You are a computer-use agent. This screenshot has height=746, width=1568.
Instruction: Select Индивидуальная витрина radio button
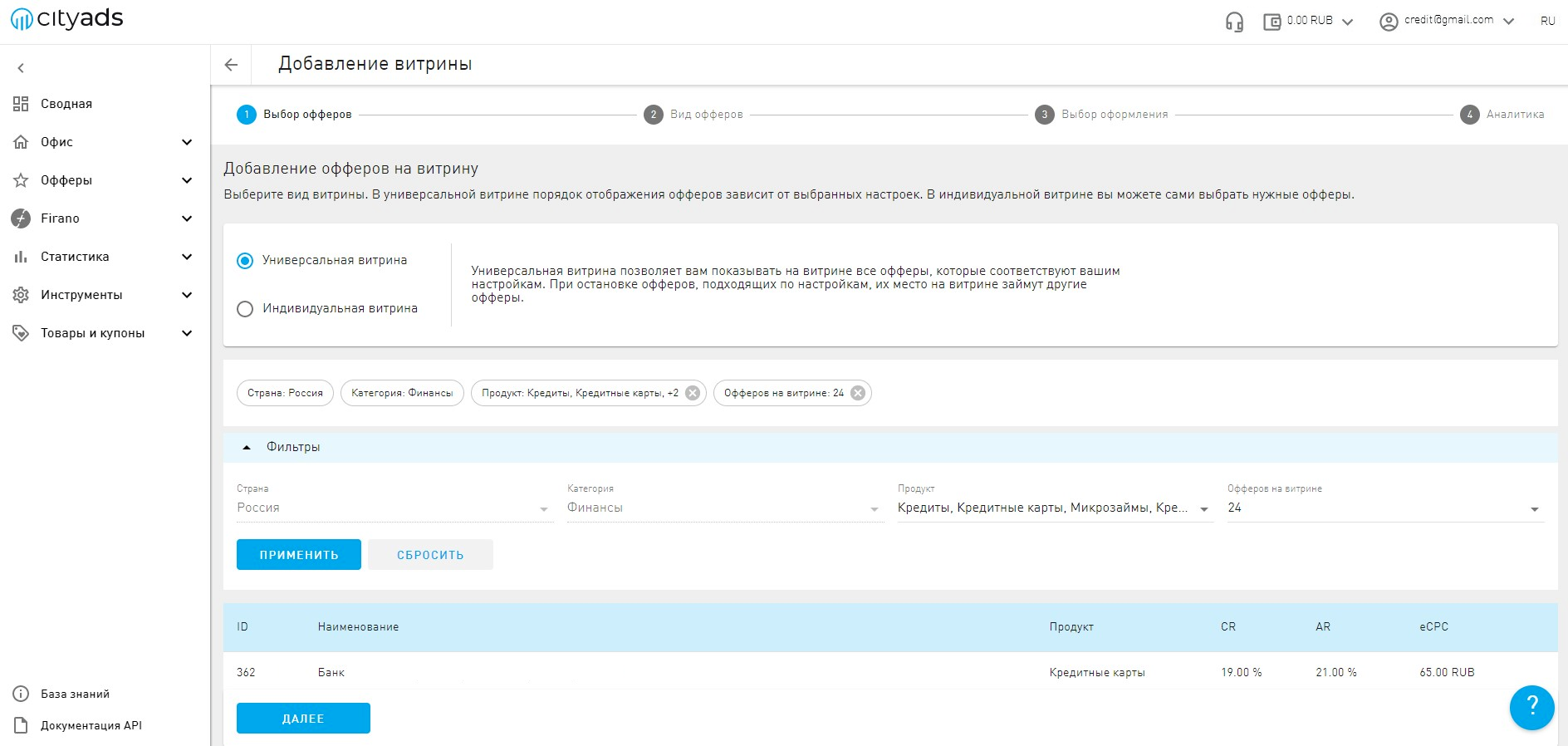tap(245, 309)
